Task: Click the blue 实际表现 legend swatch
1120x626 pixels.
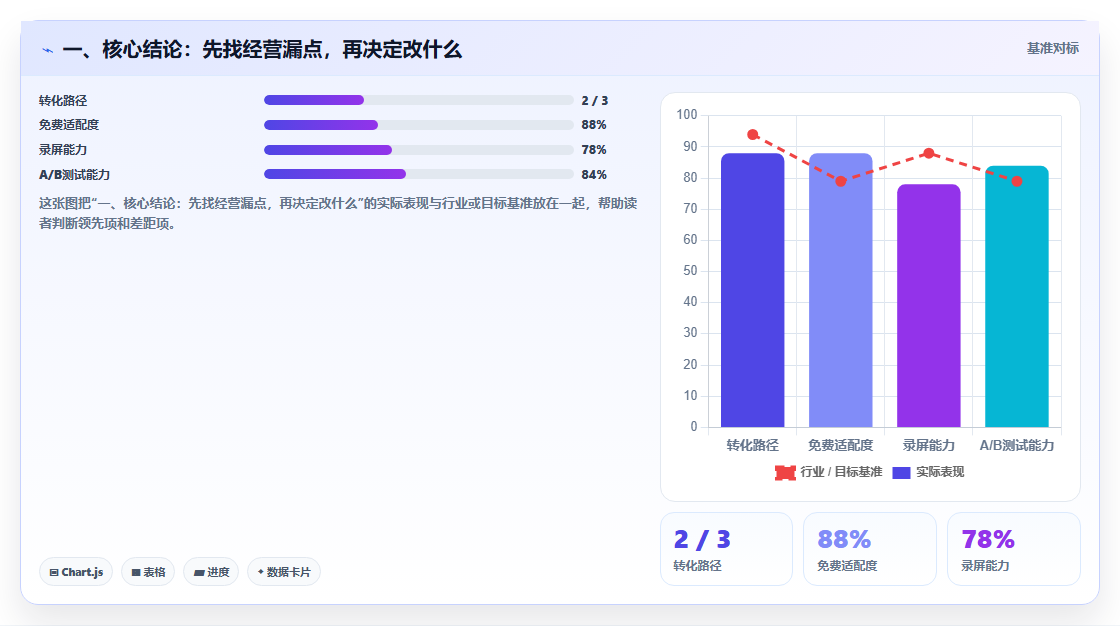Action: pyautogui.click(x=901, y=472)
